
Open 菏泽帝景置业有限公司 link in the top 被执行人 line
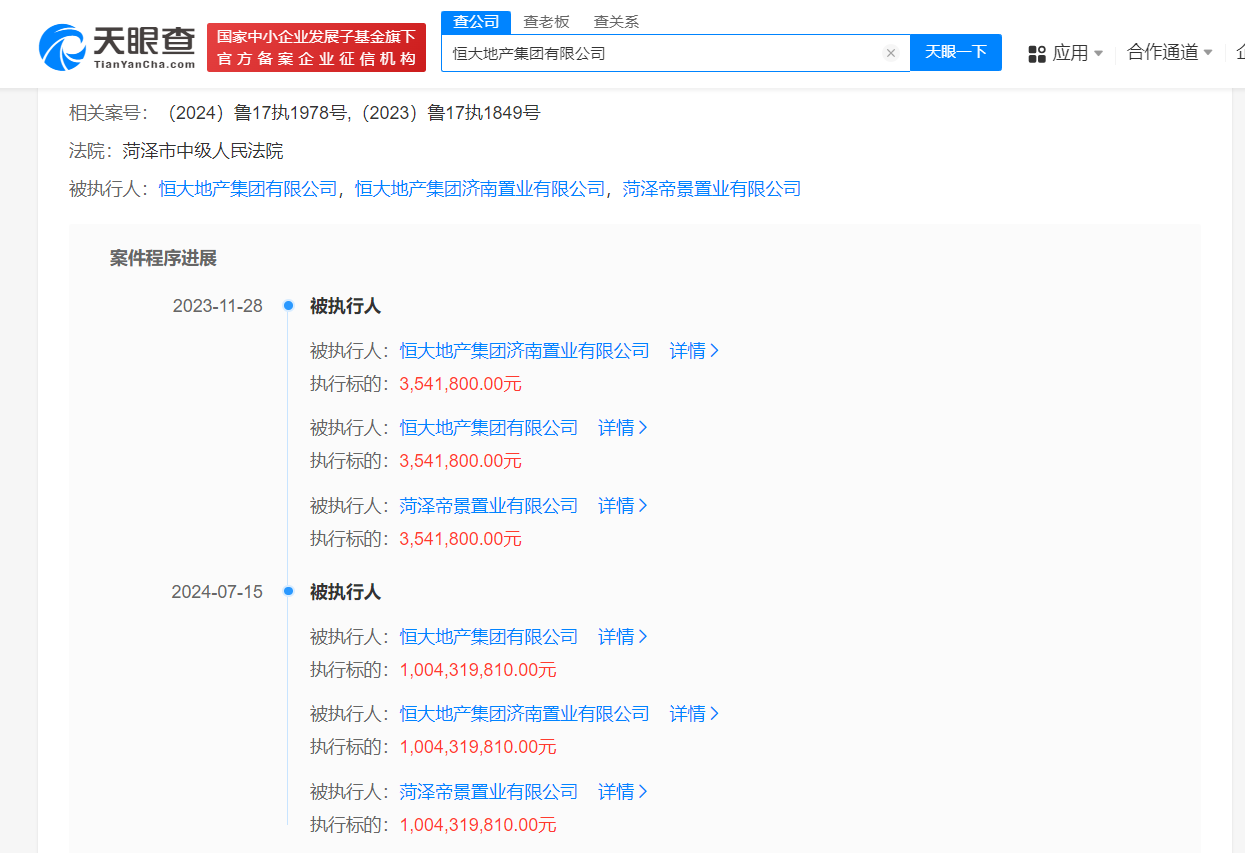(711, 189)
